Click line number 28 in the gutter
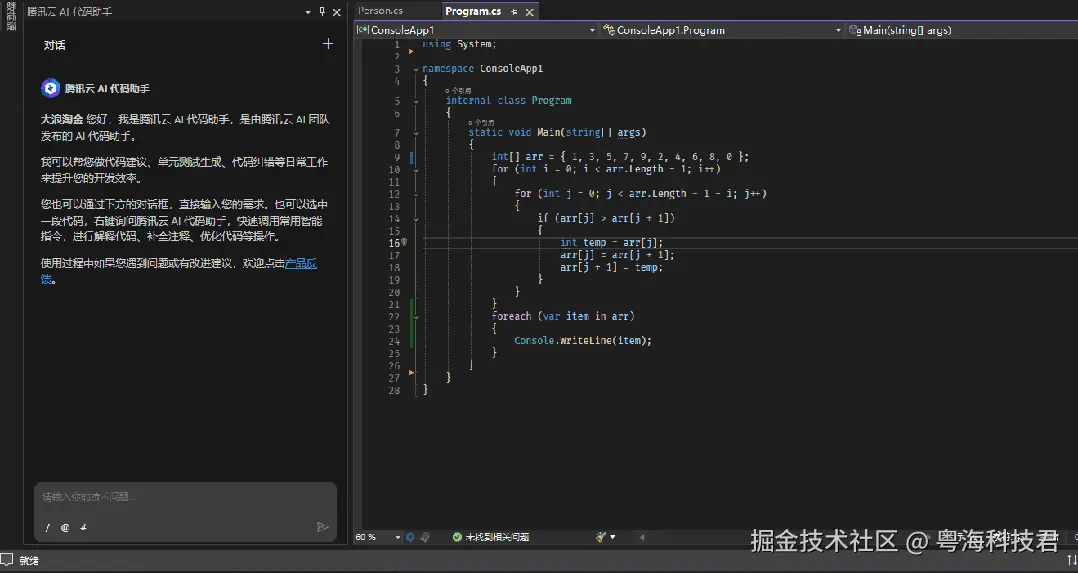Viewport: 1078px width, 573px height. 395,390
